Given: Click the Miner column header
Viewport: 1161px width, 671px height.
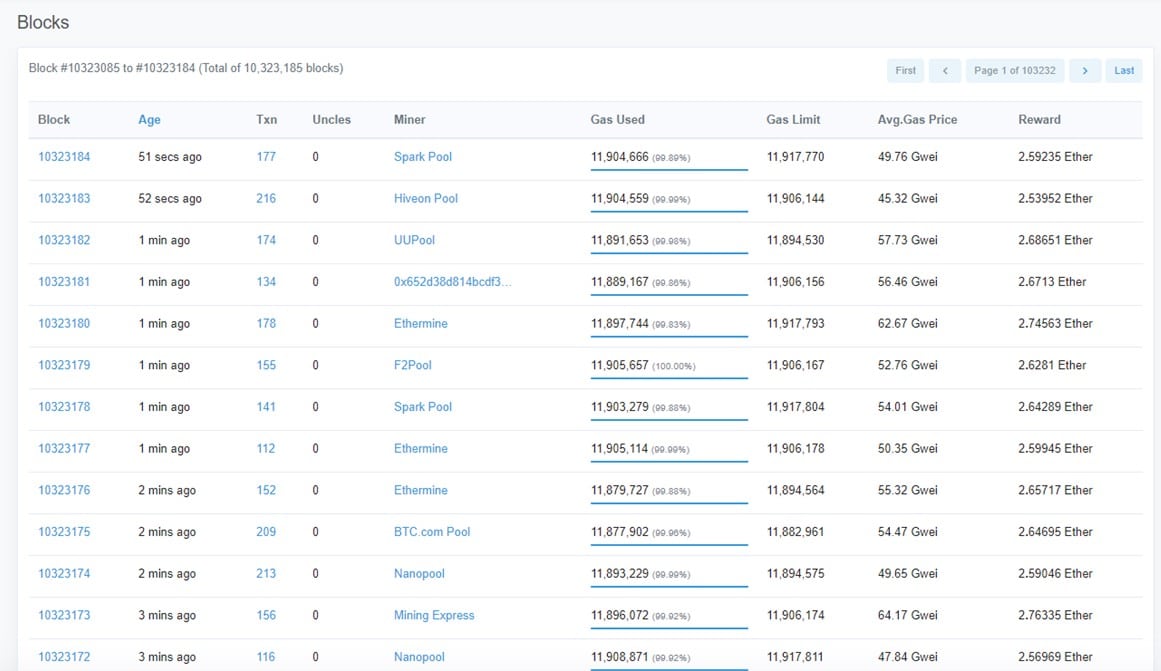Looking at the screenshot, I should coord(409,119).
